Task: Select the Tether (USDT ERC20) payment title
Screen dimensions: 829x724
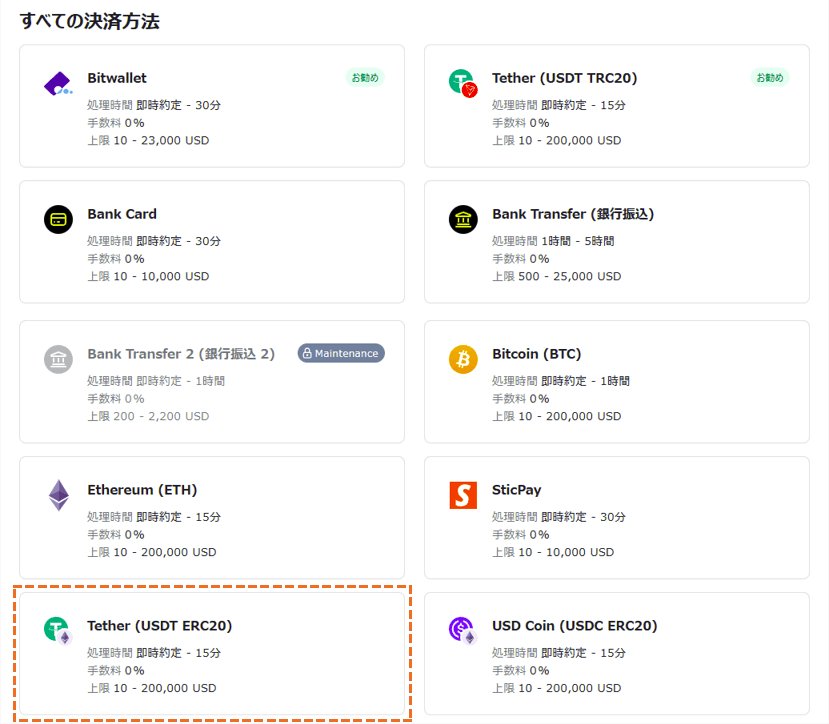Action: click(160, 626)
